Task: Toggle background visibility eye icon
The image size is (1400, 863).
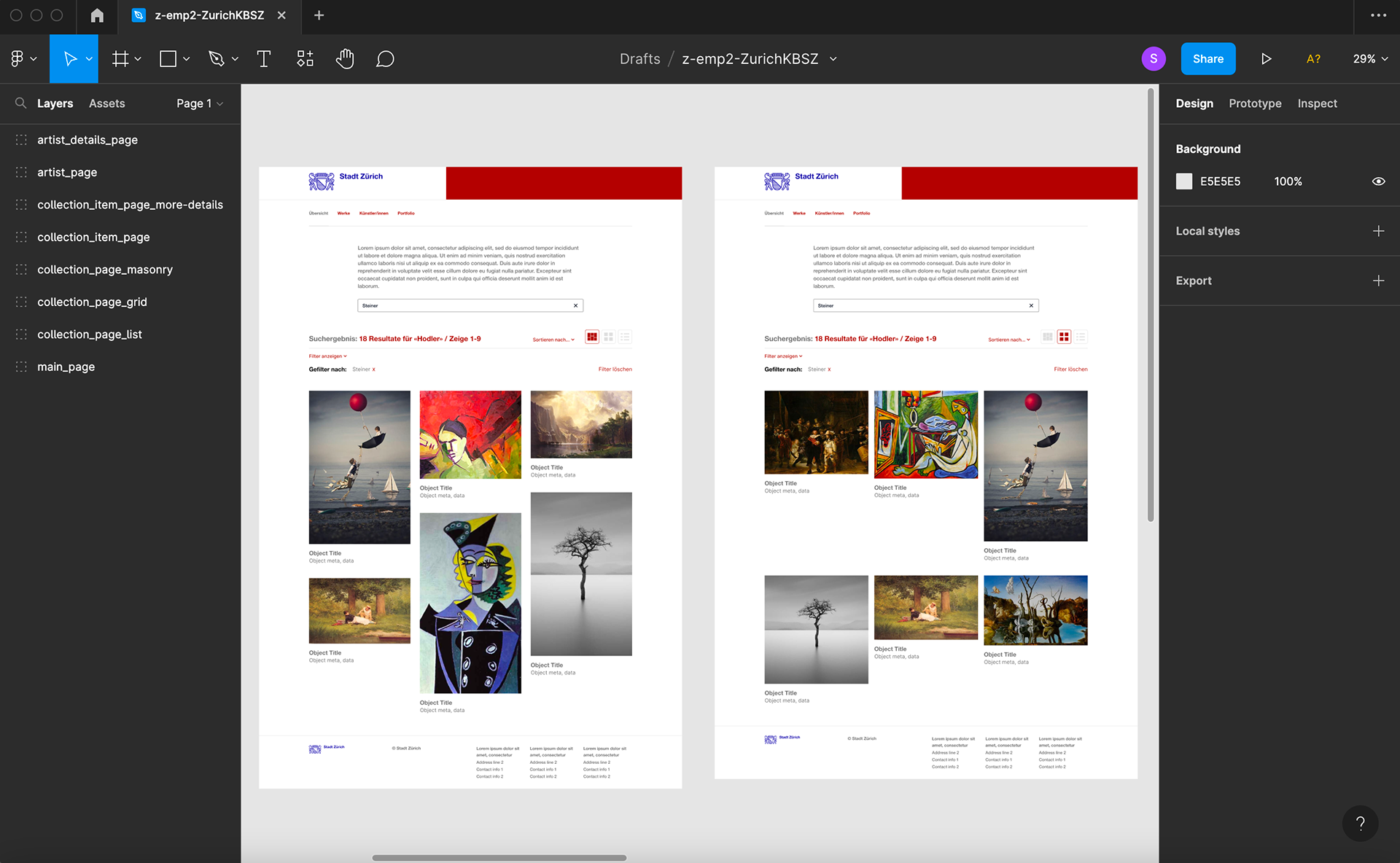Action: pyautogui.click(x=1378, y=181)
